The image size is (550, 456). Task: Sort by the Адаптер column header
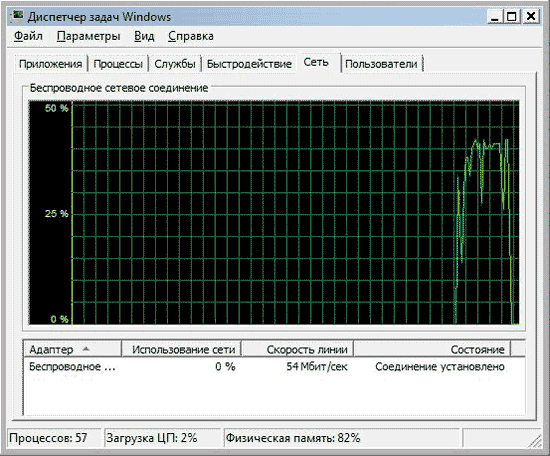[x=72, y=349]
